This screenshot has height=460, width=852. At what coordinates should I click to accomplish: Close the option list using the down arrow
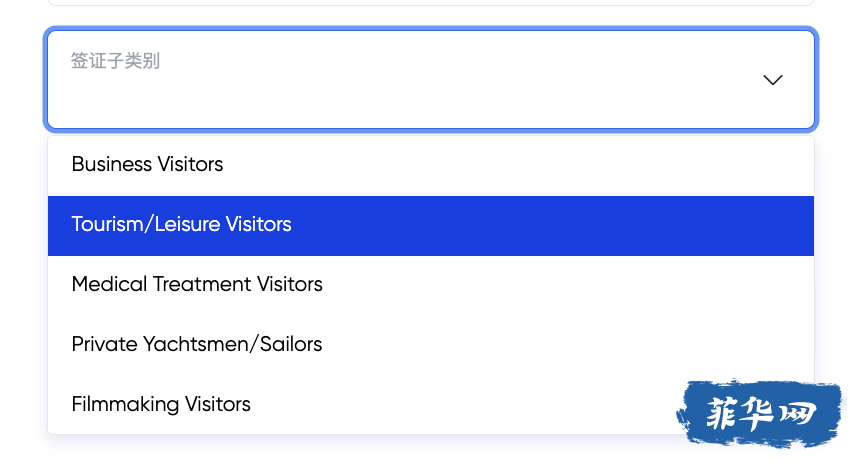click(772, 80)
